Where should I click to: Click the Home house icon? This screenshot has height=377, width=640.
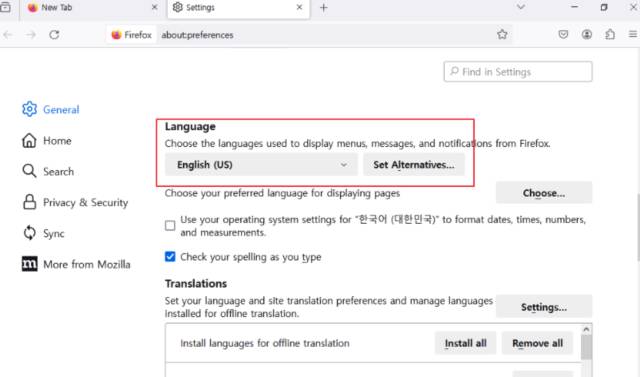coord(29,140)
